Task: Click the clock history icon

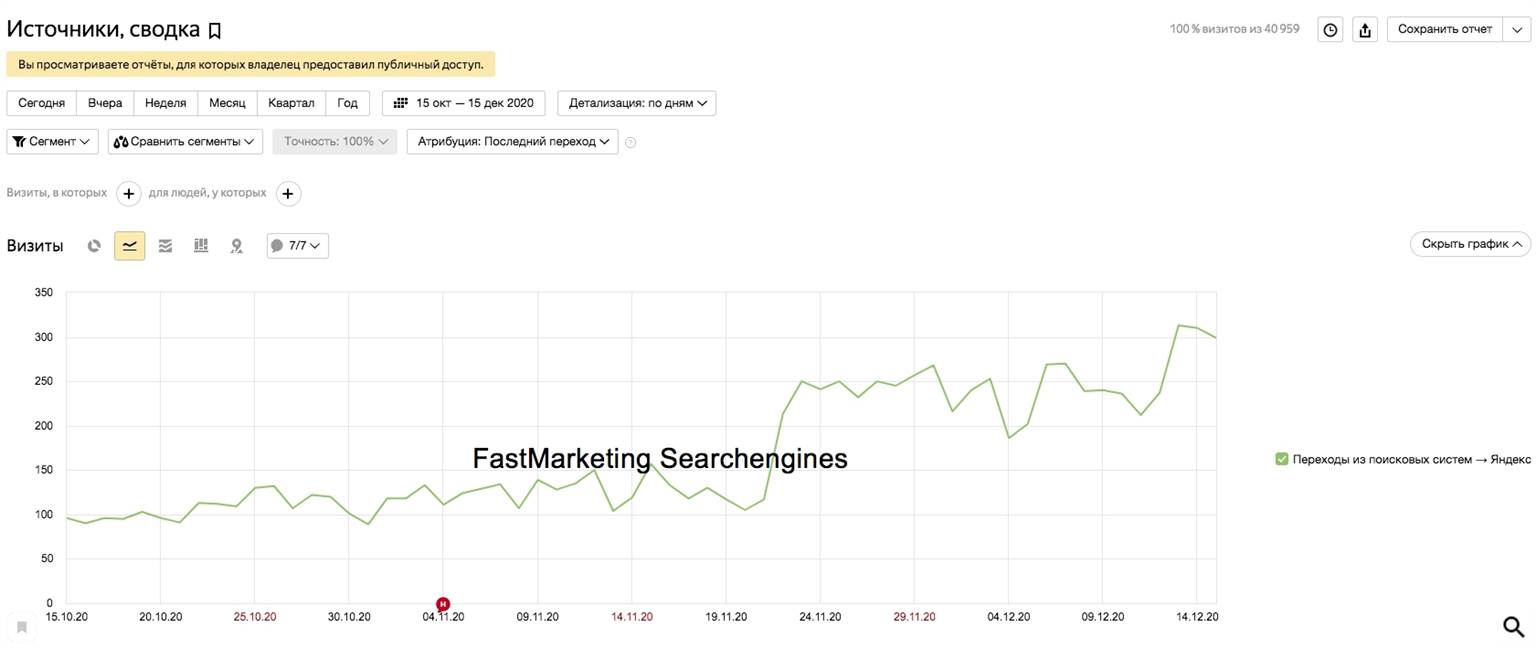Action: point(1330,30)
